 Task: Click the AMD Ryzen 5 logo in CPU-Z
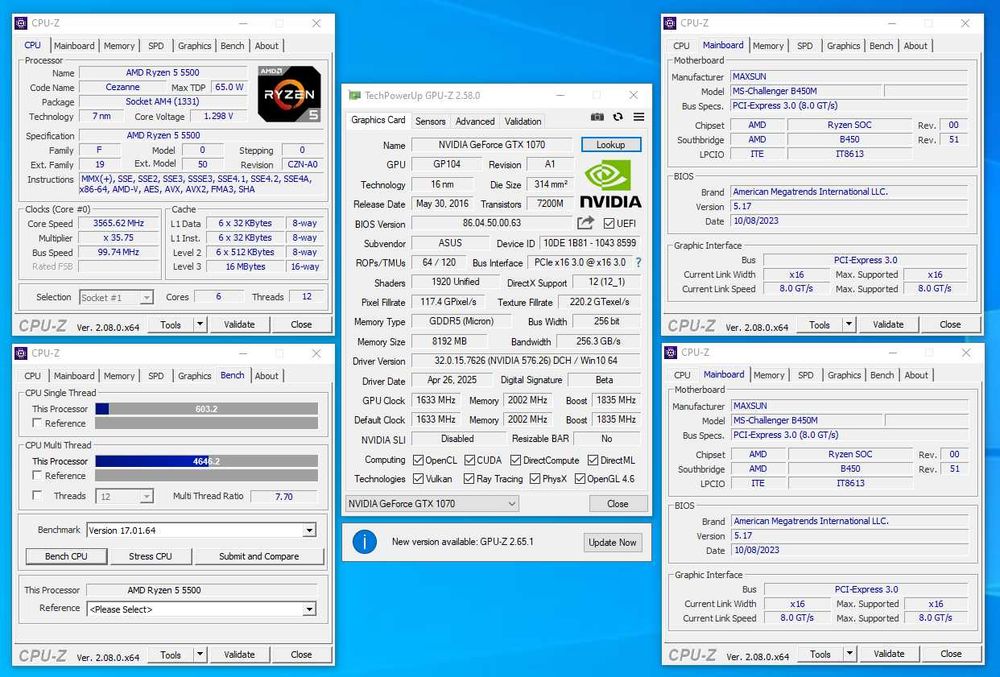pyautogui.click(x=290, y=94)
